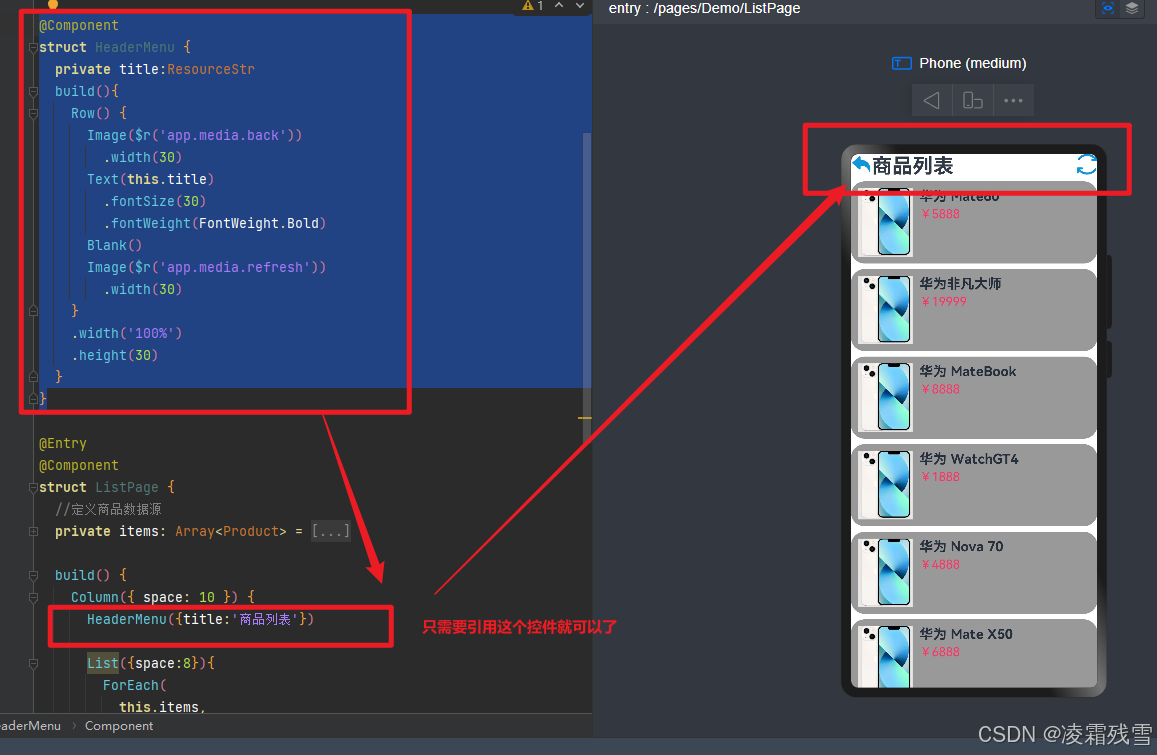Click the ¥6888 price text

[x=940, y=653]
